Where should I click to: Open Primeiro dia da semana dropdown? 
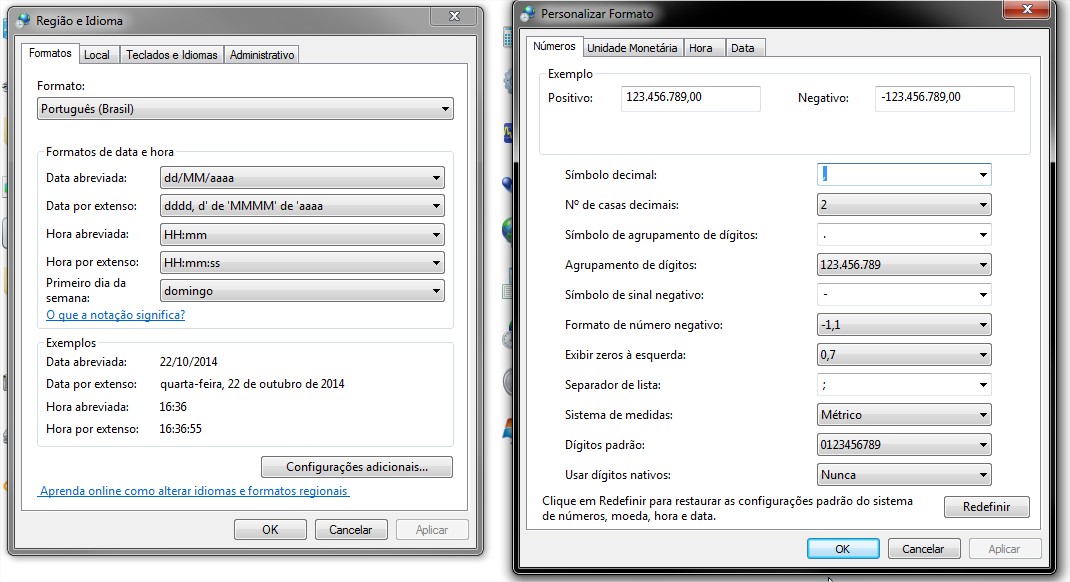tap(302, 291)
